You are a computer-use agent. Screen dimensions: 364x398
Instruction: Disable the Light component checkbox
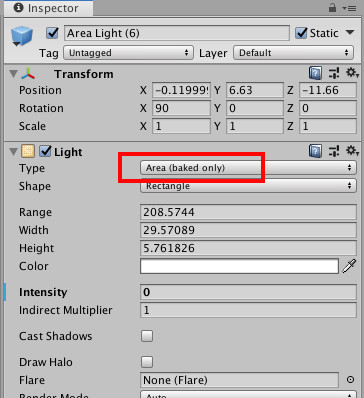click(45, 151)
